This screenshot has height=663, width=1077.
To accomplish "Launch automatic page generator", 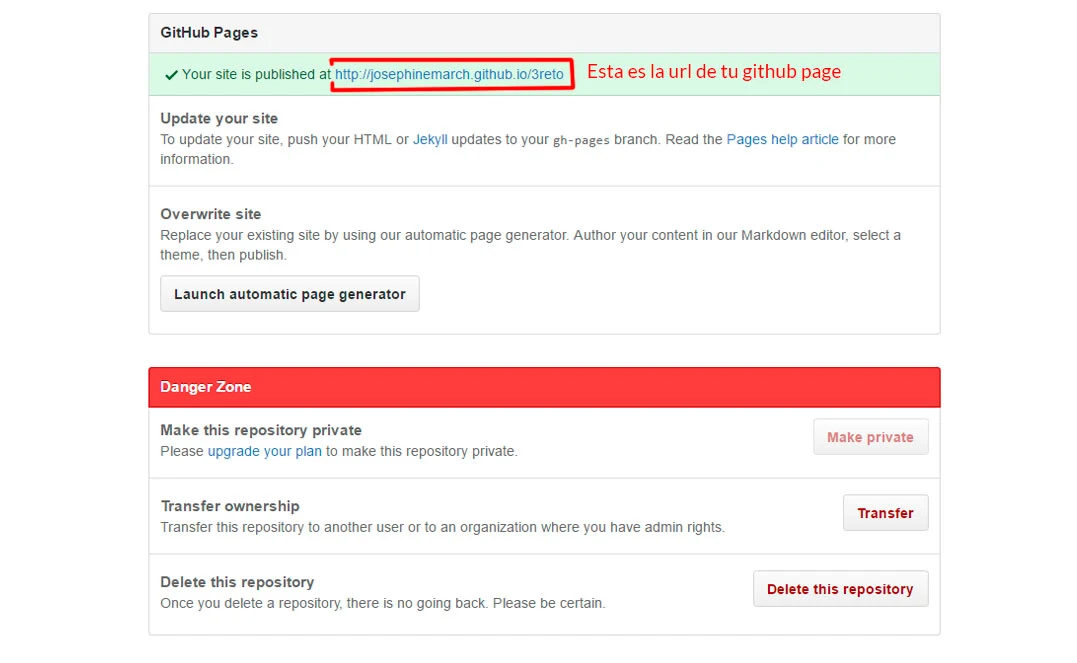I will (x=290, y=294).
